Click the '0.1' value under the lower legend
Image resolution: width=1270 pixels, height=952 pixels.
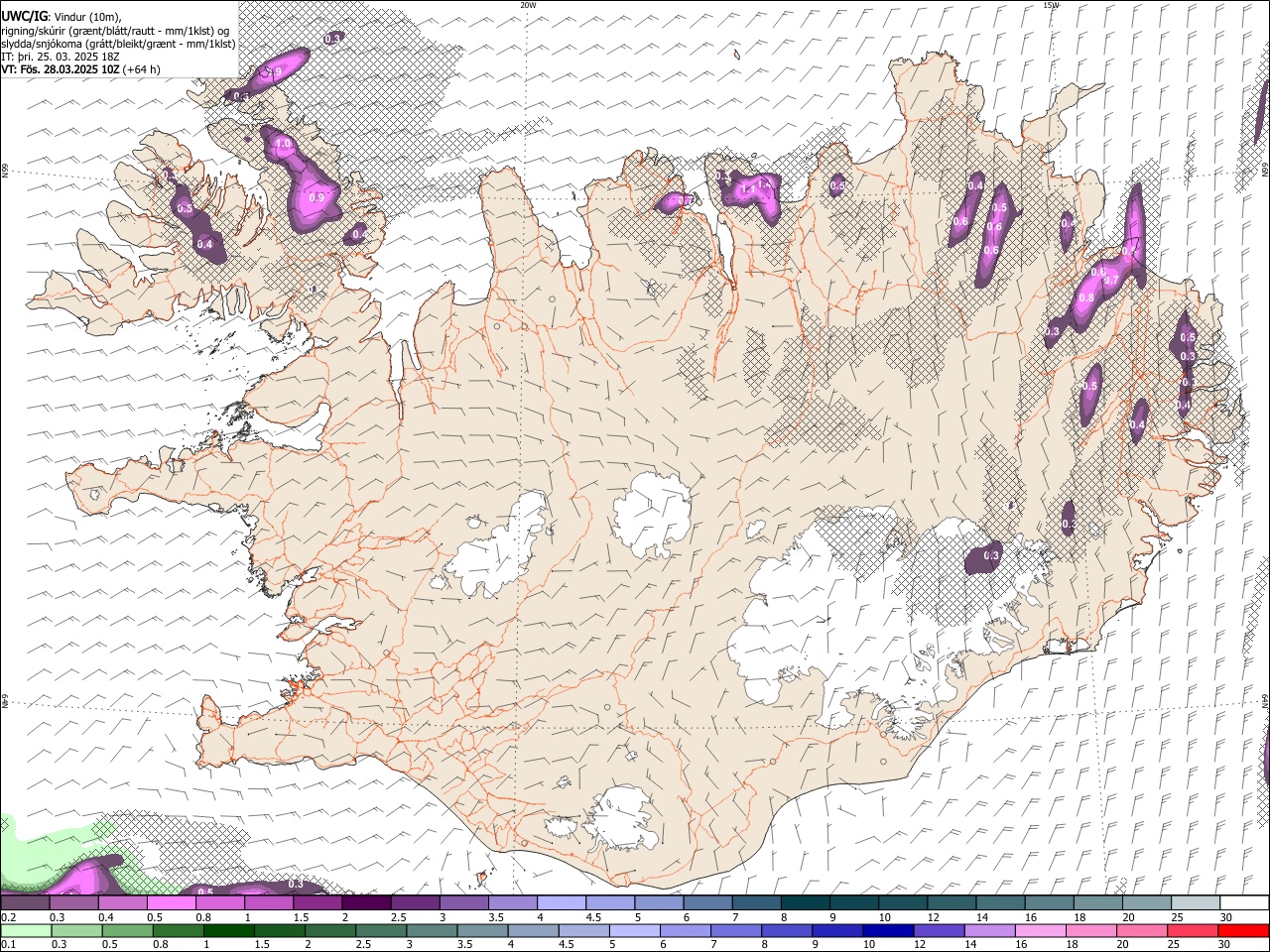click(8, 945)
